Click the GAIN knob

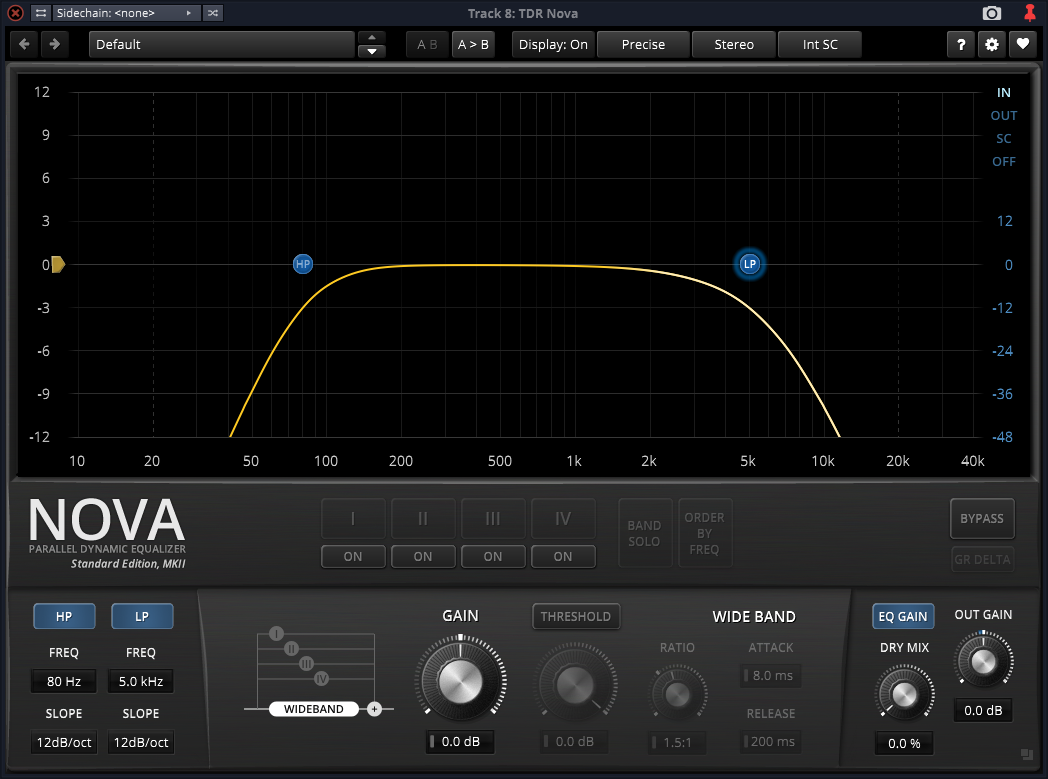click(x=461, y=681)
